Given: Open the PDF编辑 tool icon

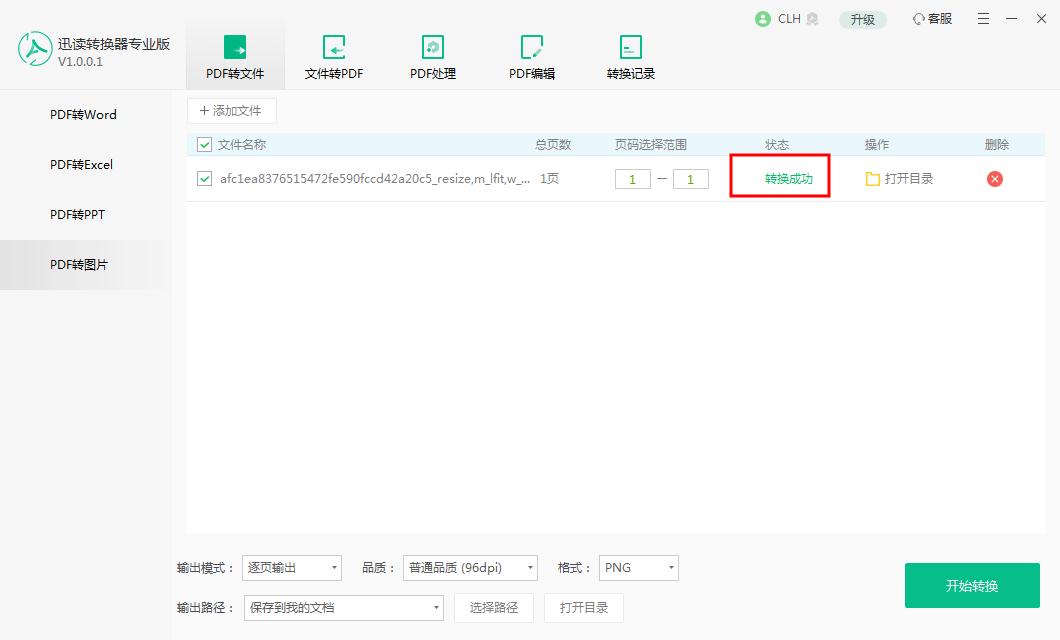Looking at the screenshot, I should (531, 47).
